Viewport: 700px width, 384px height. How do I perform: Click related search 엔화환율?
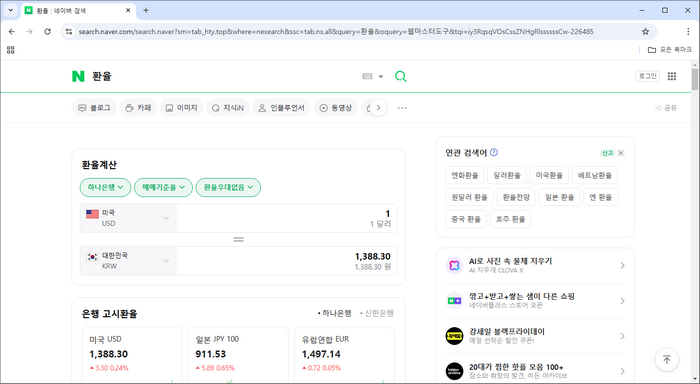[x=465, y=175]
